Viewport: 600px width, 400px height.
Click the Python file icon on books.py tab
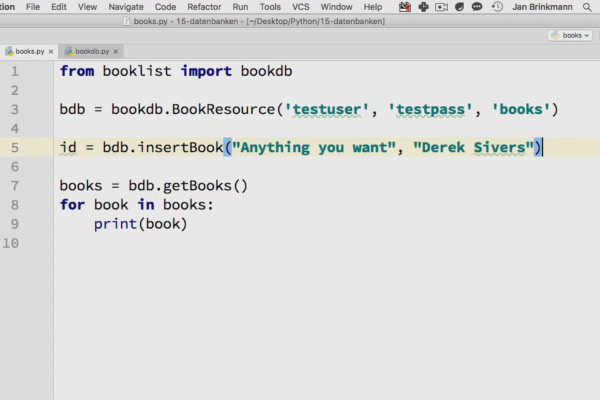pos(9,51)
